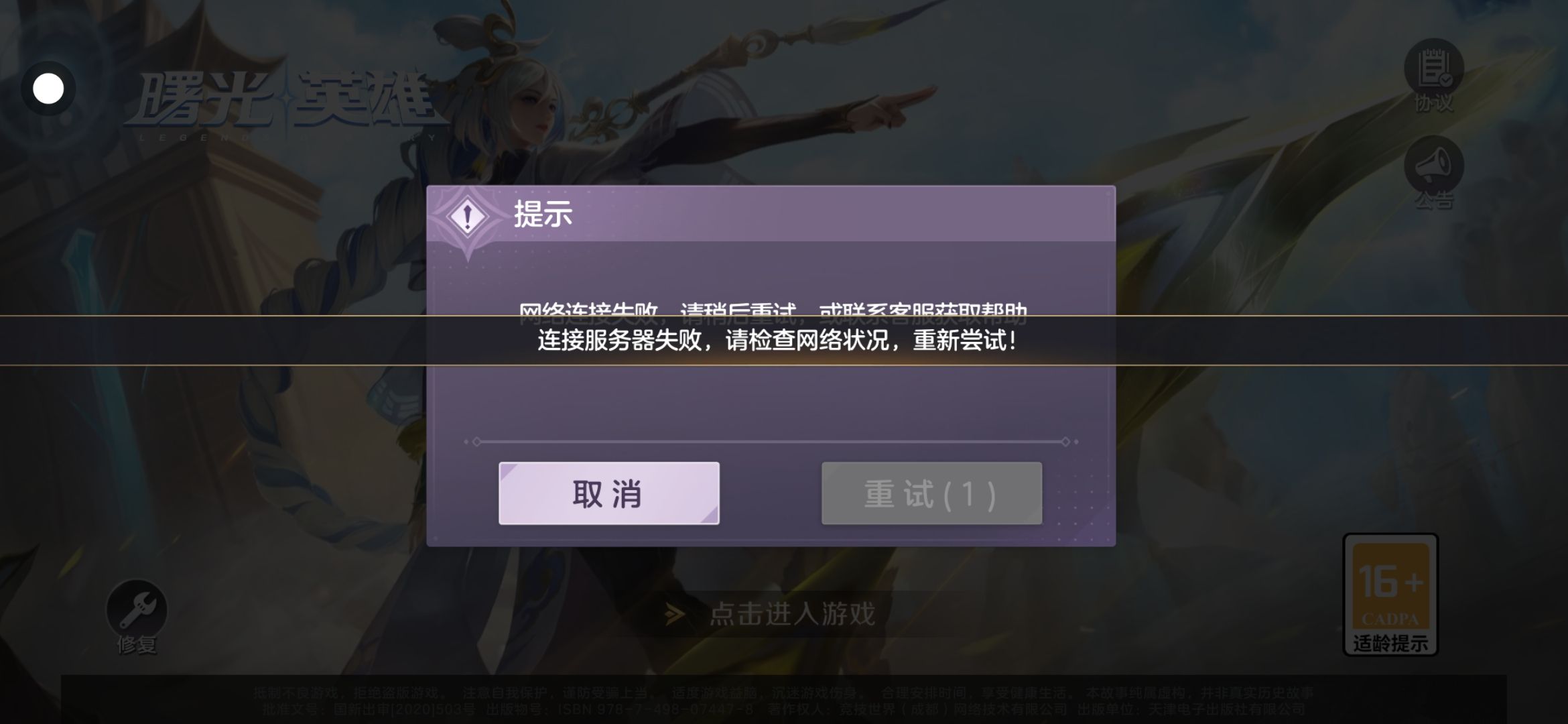Click the 提示 dialog title text
The height and width of the screenshot is (724, 1568).
(x=543, y=215)
